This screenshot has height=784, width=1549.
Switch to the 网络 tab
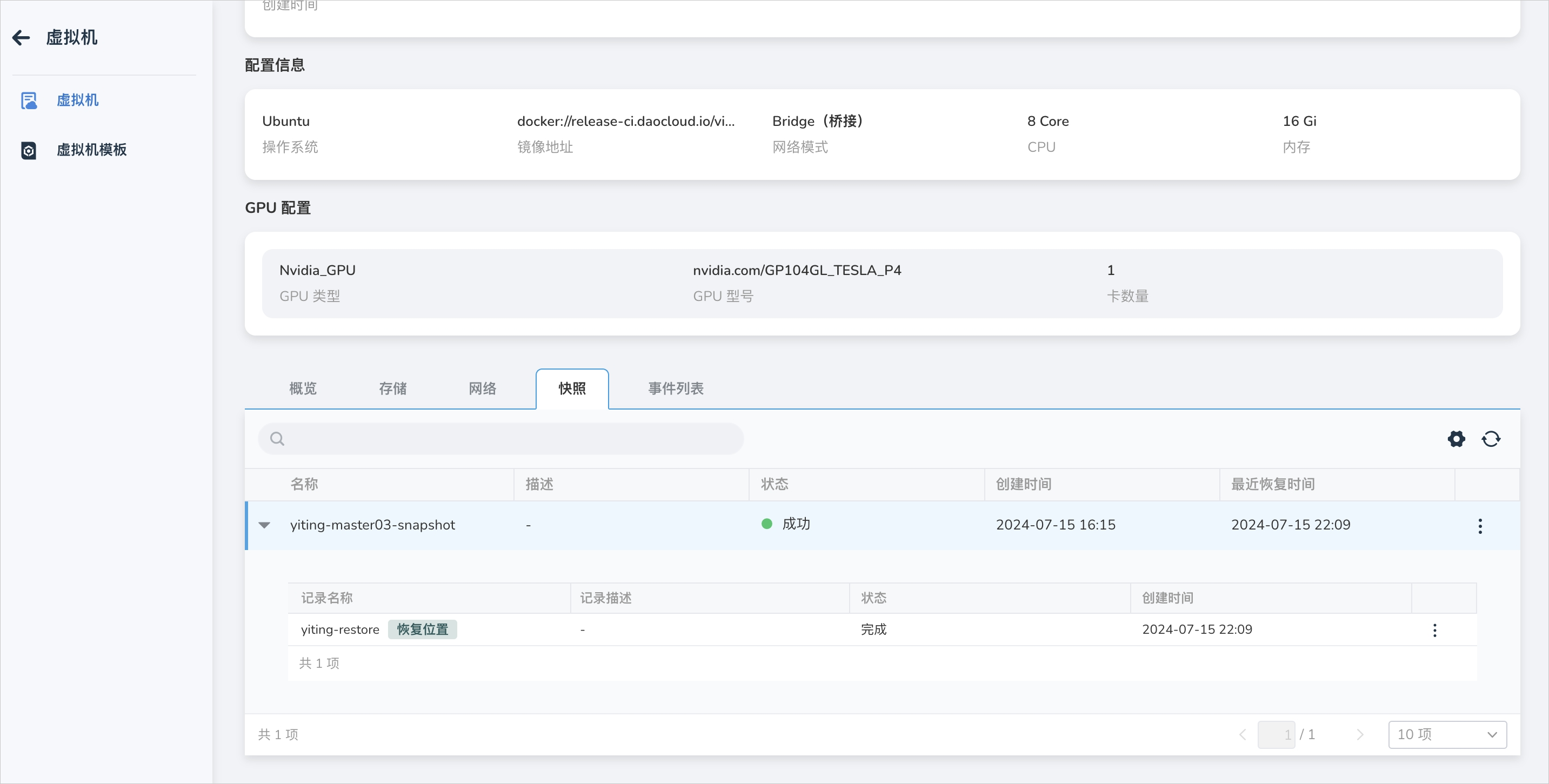pos(482,388)
